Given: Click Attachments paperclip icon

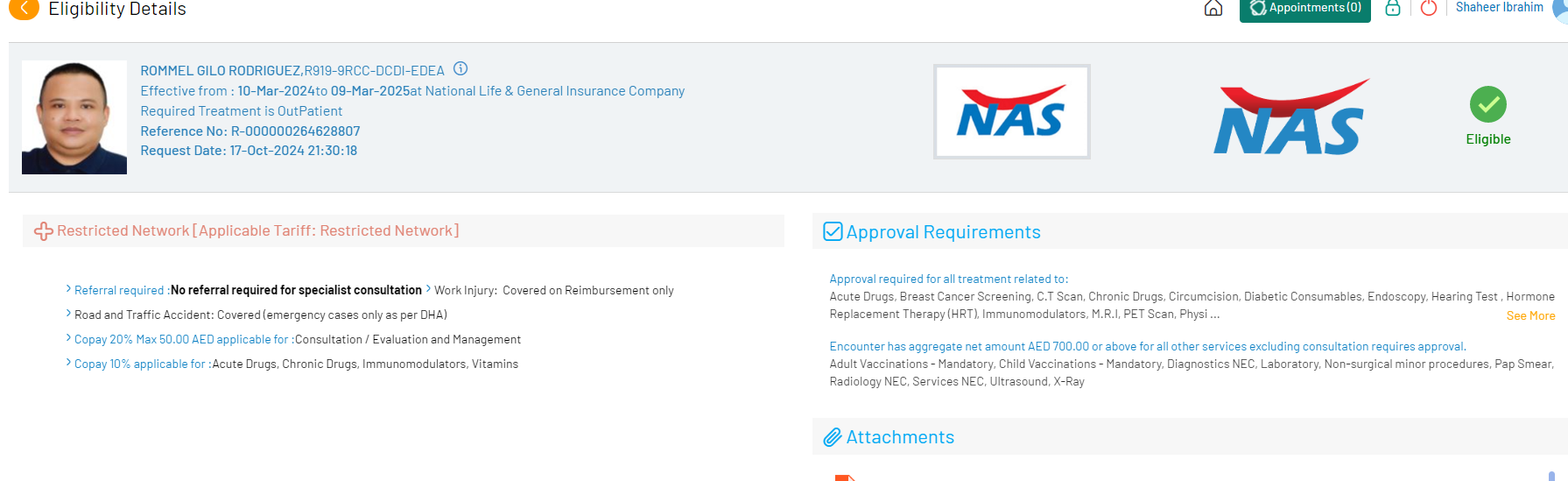Looking at the screenshot, I should 833,437.
